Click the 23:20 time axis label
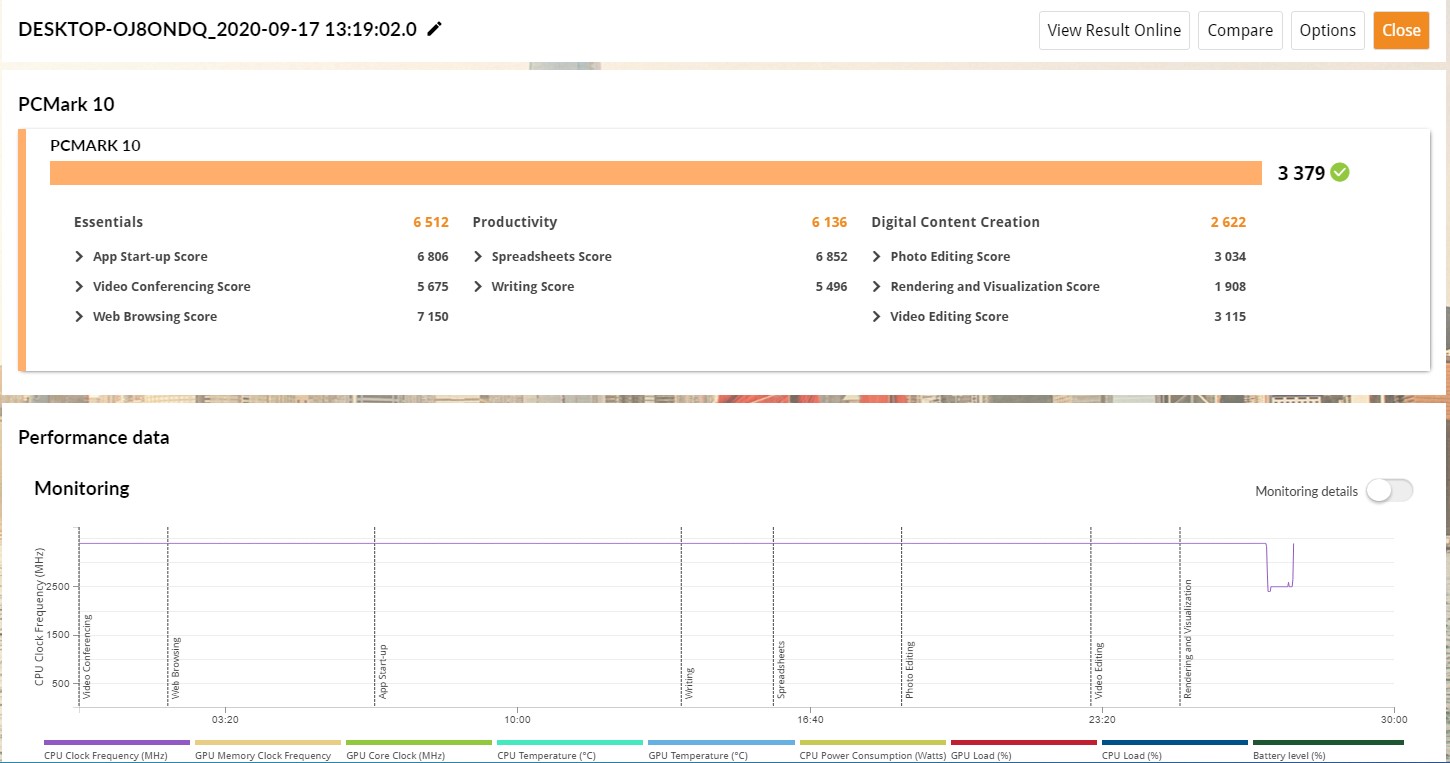 coord(1102,719)
